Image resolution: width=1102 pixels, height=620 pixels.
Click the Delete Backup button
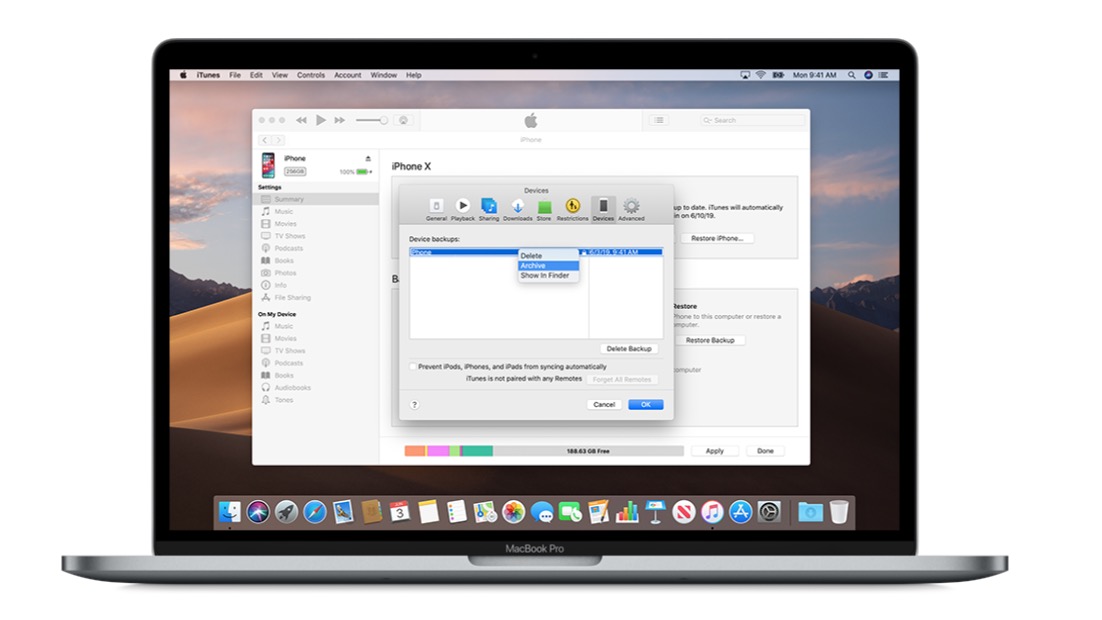coord(629,349)
